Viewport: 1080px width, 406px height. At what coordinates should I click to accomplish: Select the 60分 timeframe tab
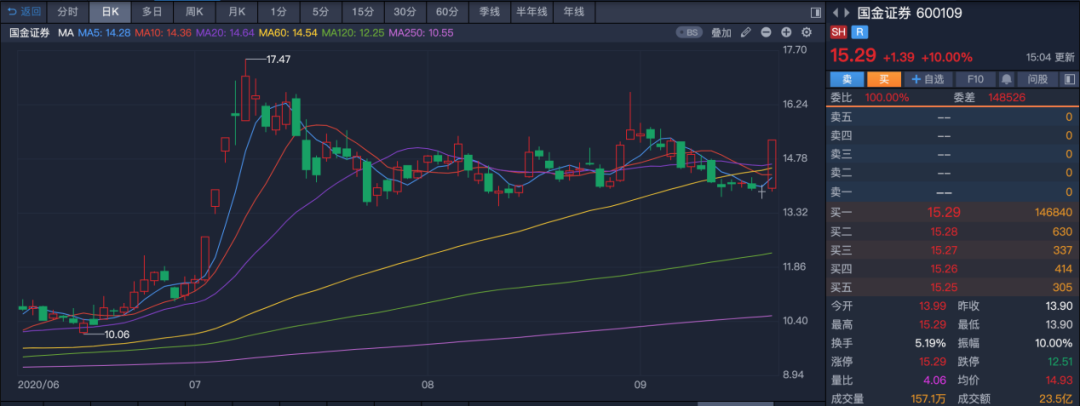click(446, 12)
